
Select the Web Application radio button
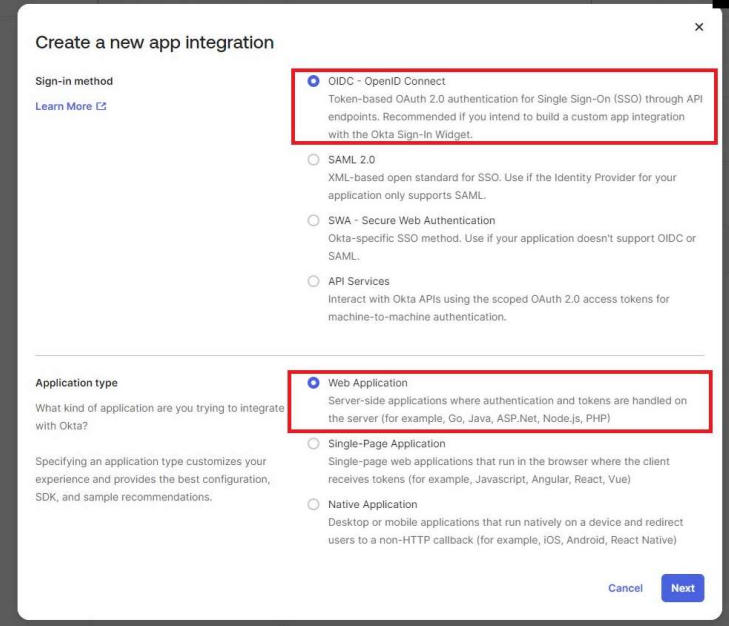(314, 383)
